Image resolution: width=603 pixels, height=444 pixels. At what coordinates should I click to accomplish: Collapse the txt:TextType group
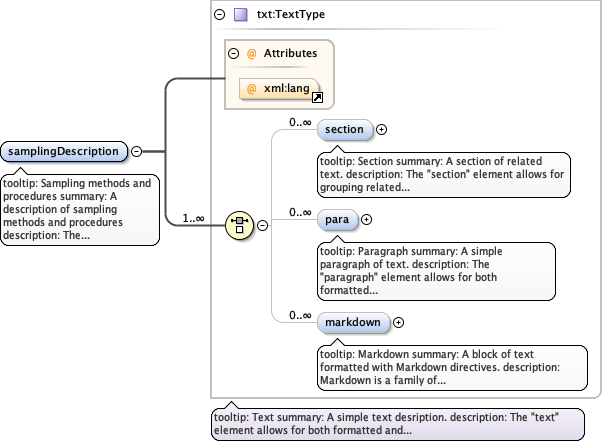219,15
